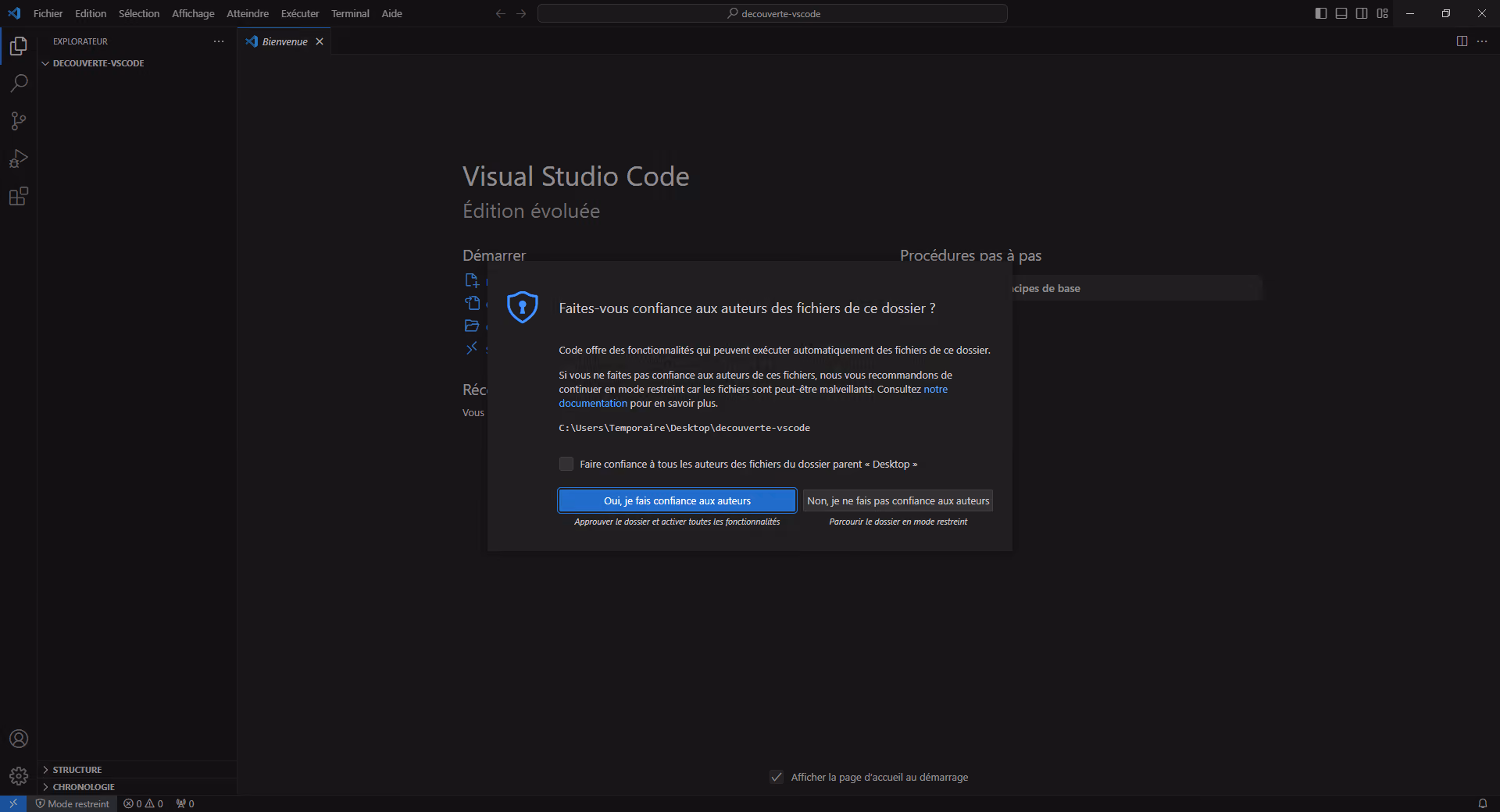Open the Aide menu

391,13
